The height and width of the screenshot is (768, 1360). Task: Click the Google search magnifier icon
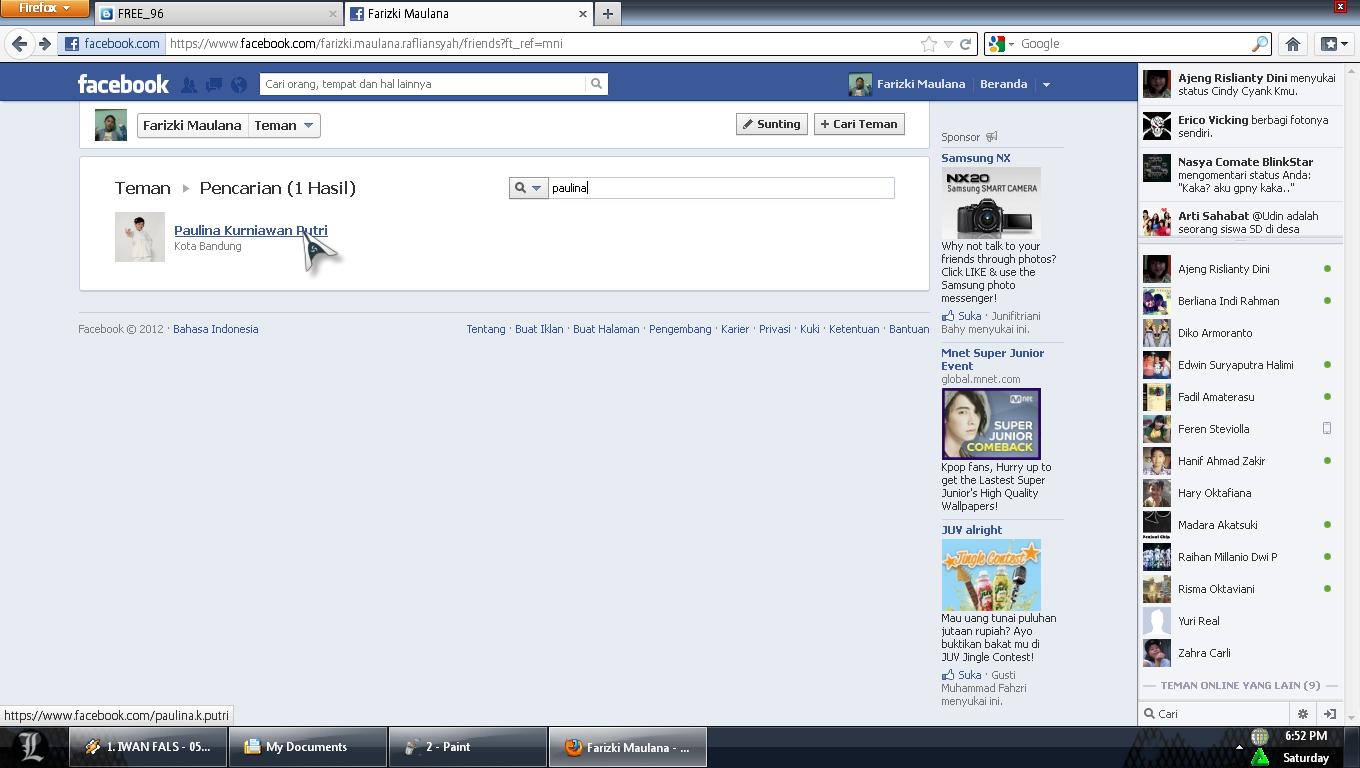[x=1260, y=44]
